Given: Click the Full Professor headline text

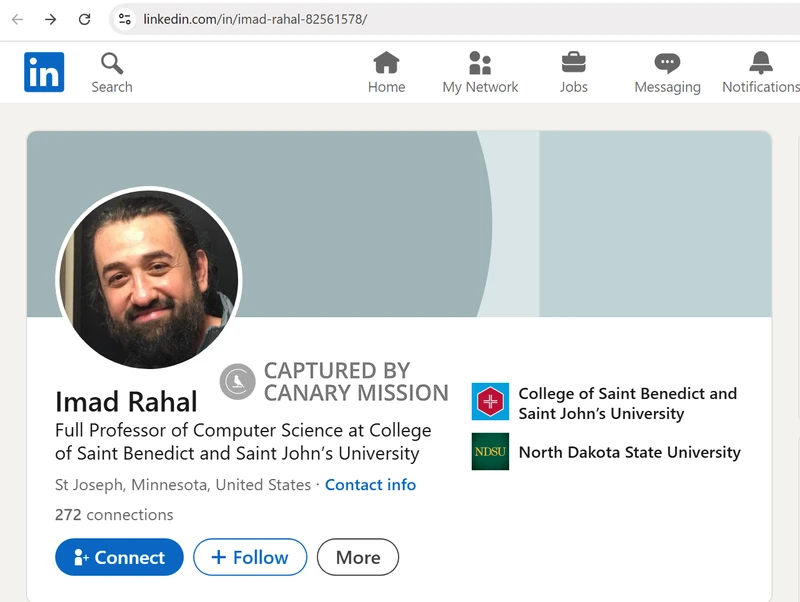Looking at the screenshot, I should point(243,442).
